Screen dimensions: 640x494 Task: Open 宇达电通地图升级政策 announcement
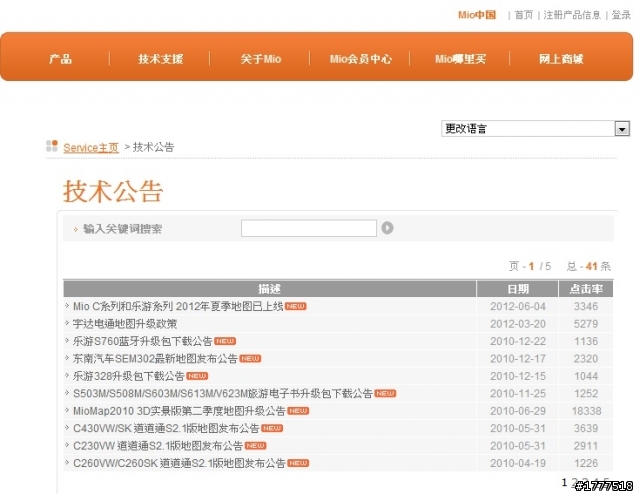coord(125,324)
